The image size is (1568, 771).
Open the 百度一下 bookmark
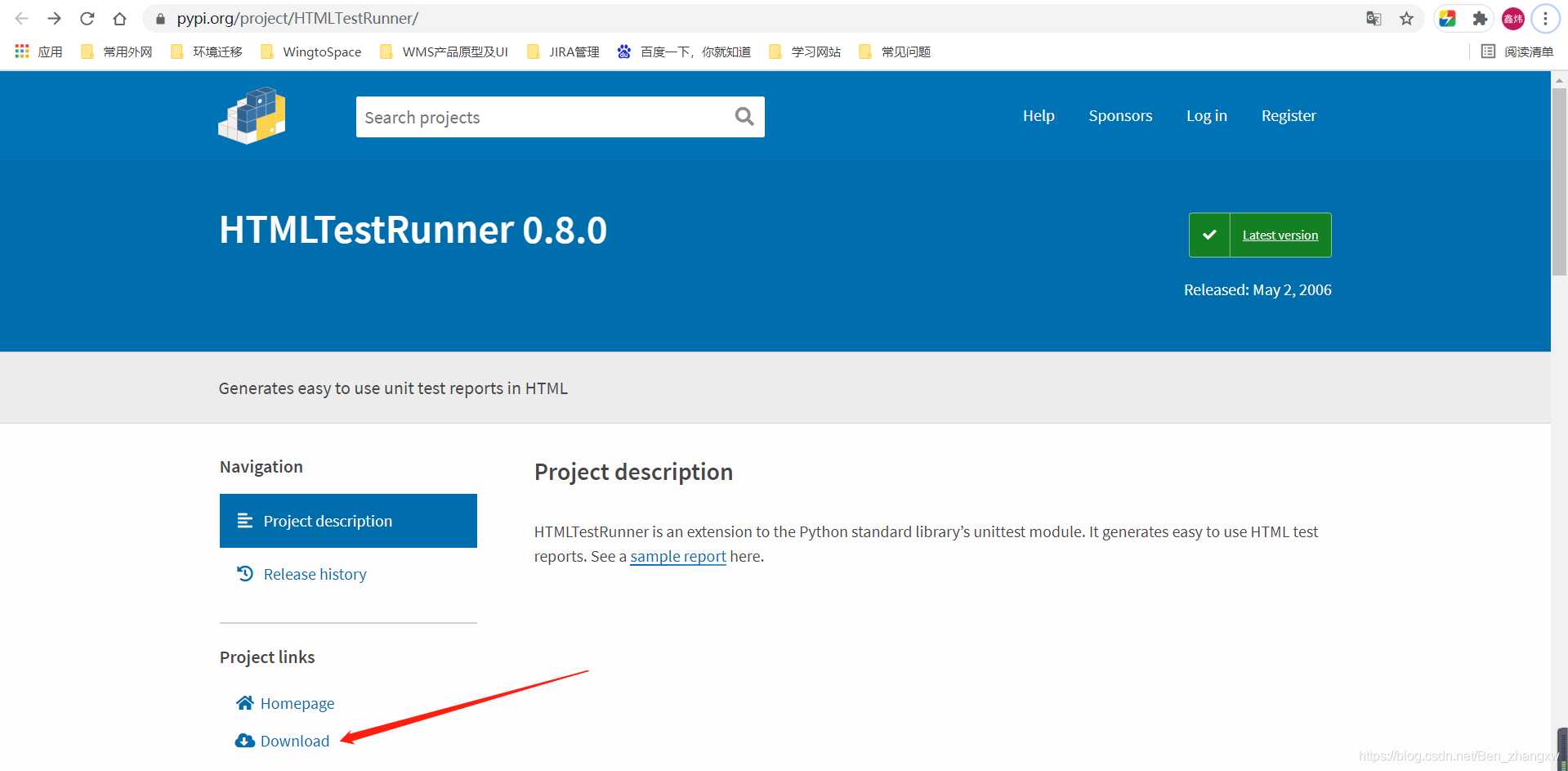(x=685, y=52)
